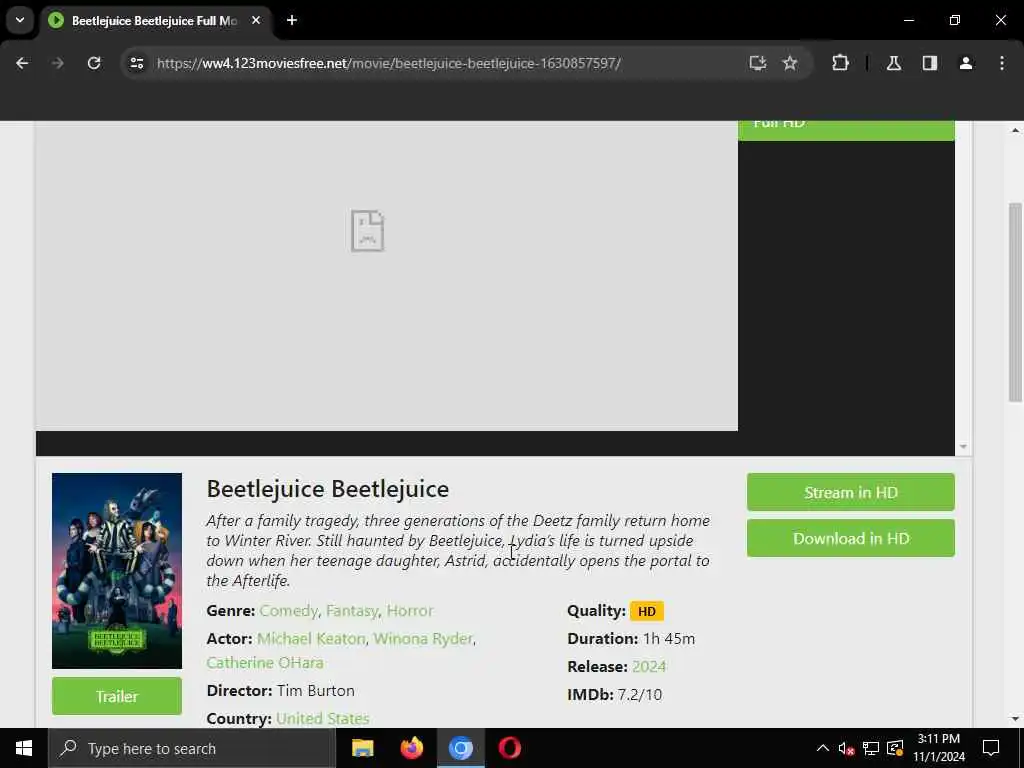Click the muted volume tray icon
1024x768 pixels.
pos(846,748)
